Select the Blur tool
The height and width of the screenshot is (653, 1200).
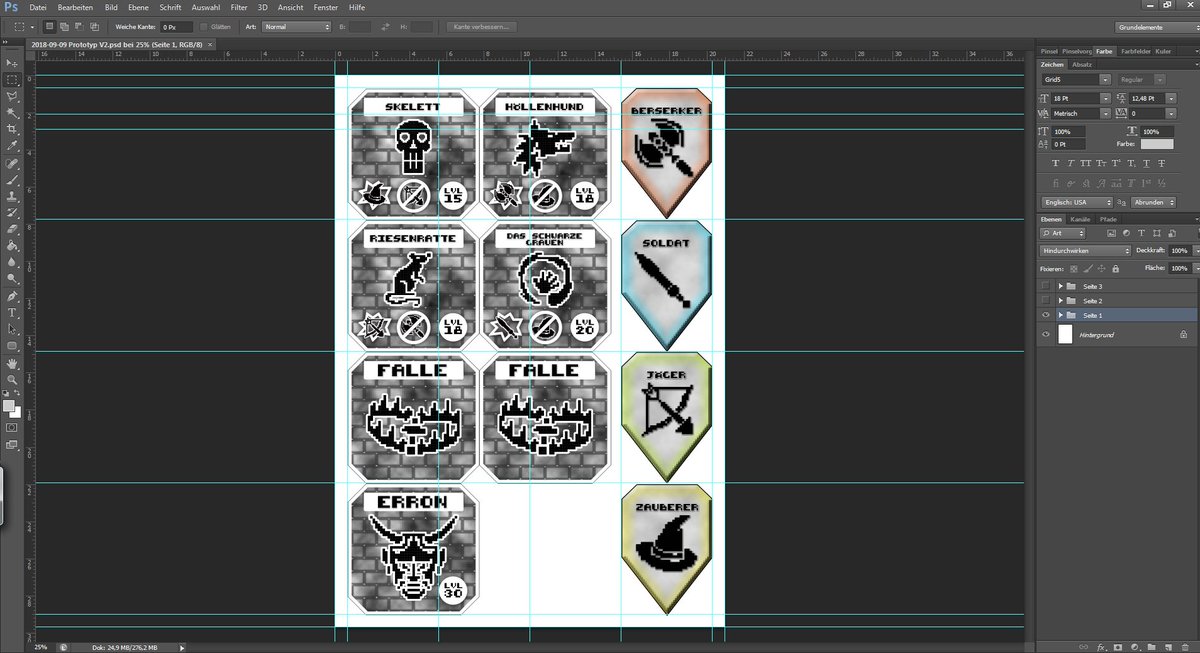pos(13,262)
